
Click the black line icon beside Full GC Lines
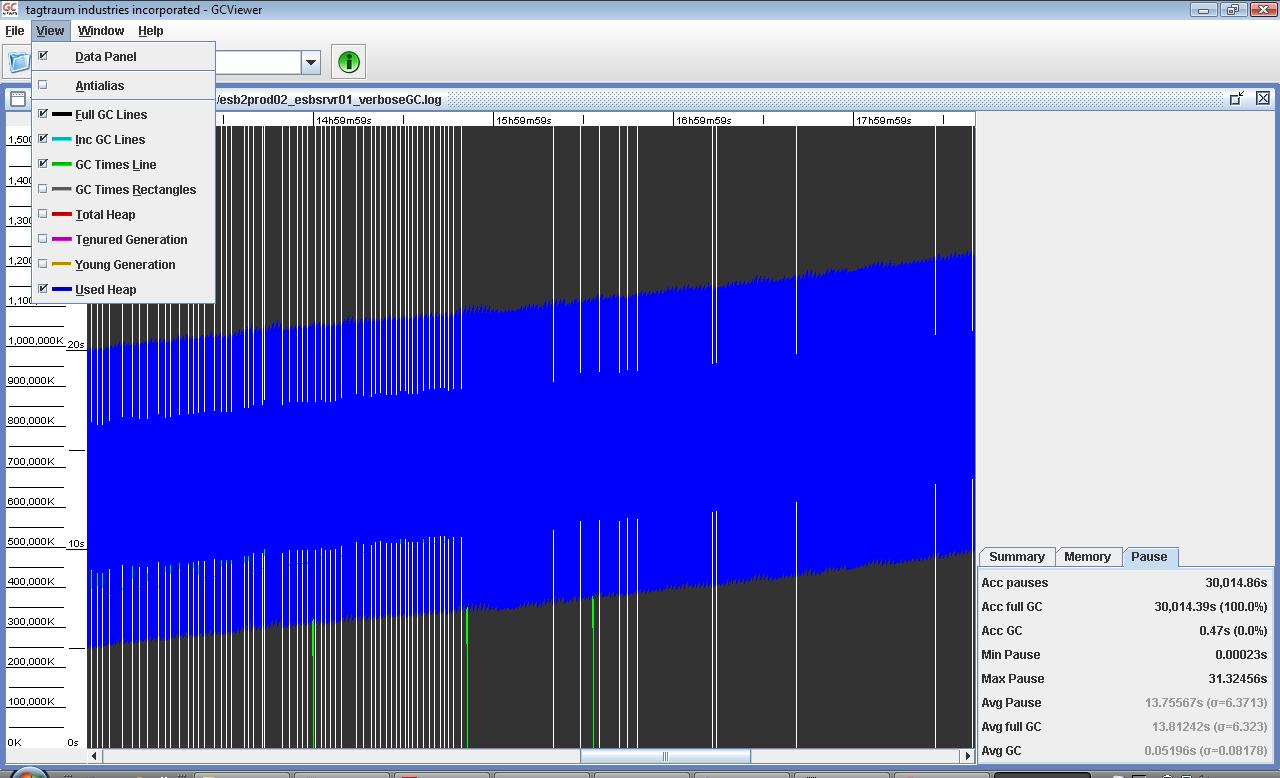[60, 115]
